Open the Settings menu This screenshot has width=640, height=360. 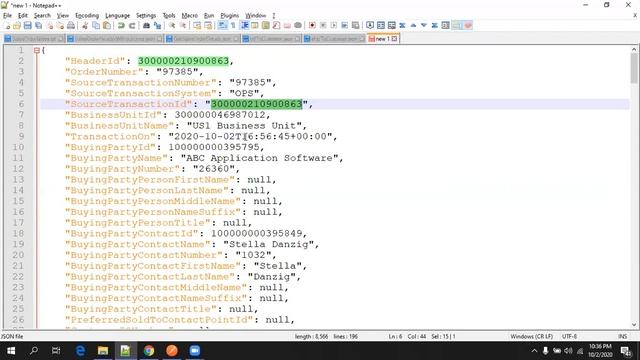click(146, 16)
